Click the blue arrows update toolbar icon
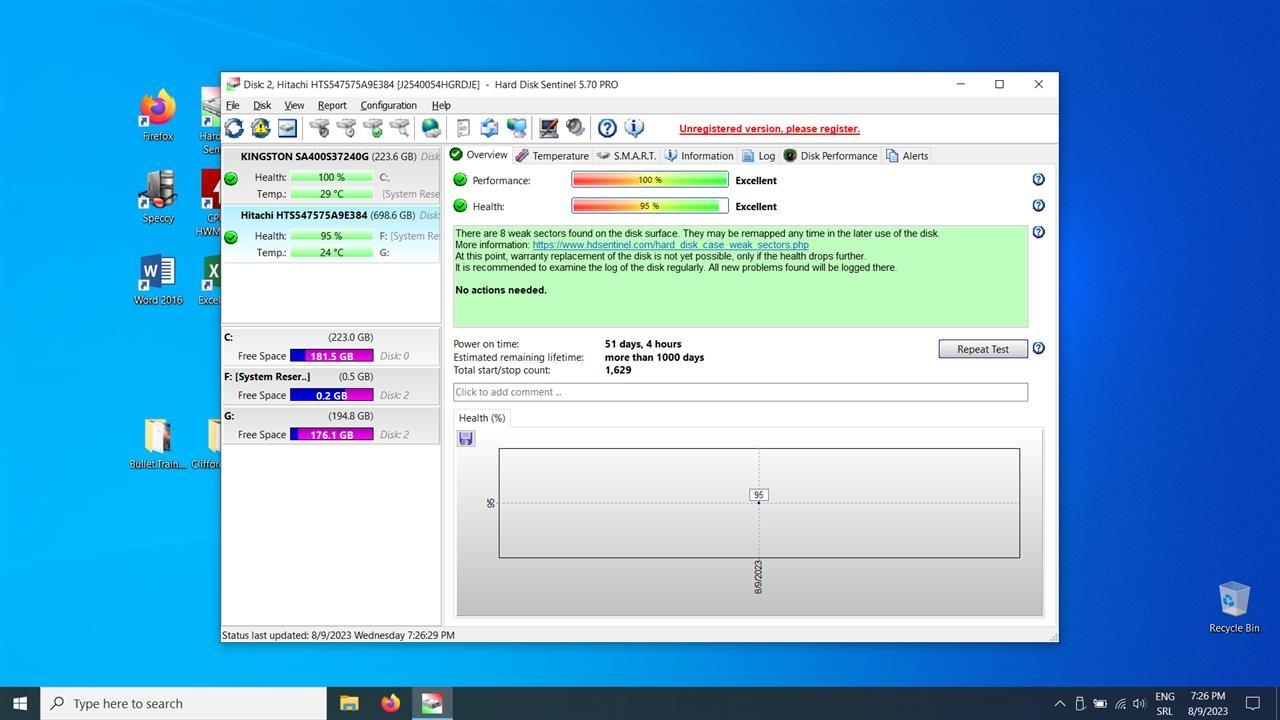The height and width of the screenshot is (720, 1280). point(489,128)
